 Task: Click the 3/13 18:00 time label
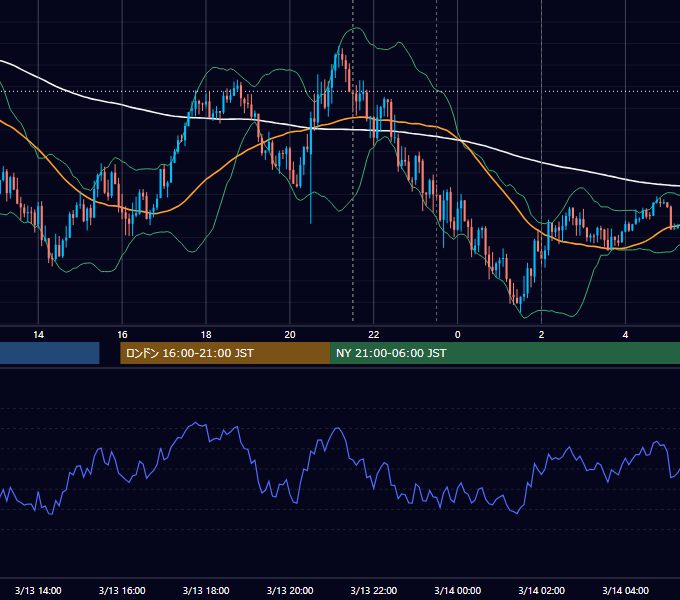pos(206,590)
